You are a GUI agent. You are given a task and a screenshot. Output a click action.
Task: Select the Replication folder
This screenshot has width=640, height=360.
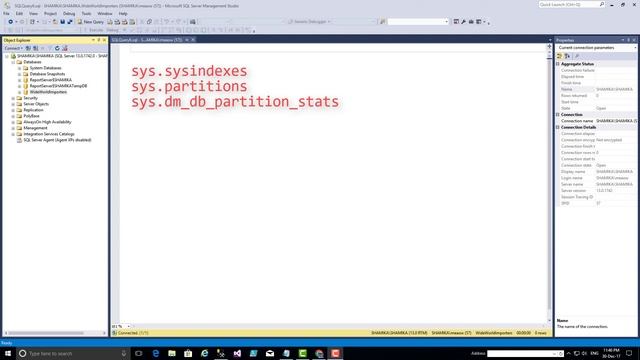point(33,110)
